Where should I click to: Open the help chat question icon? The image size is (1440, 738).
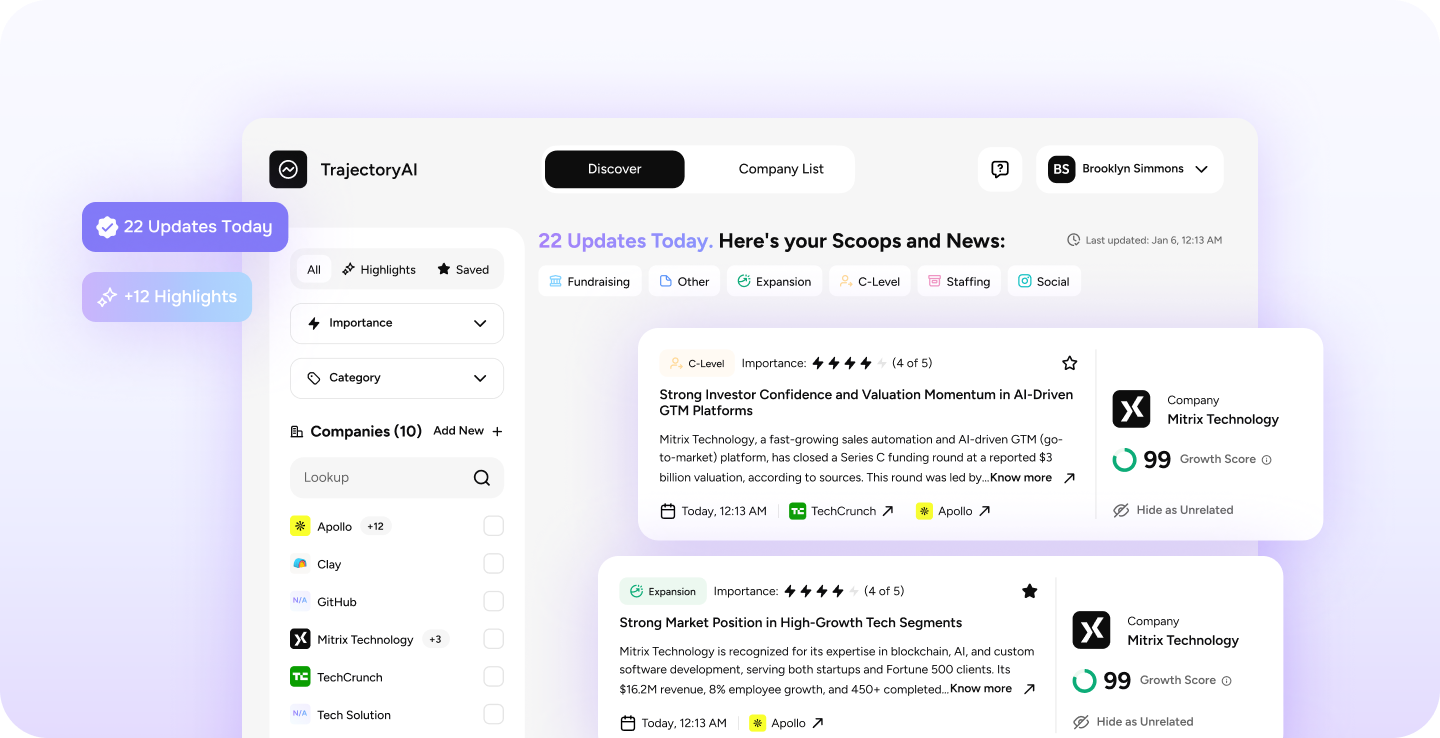pos(999,169)
